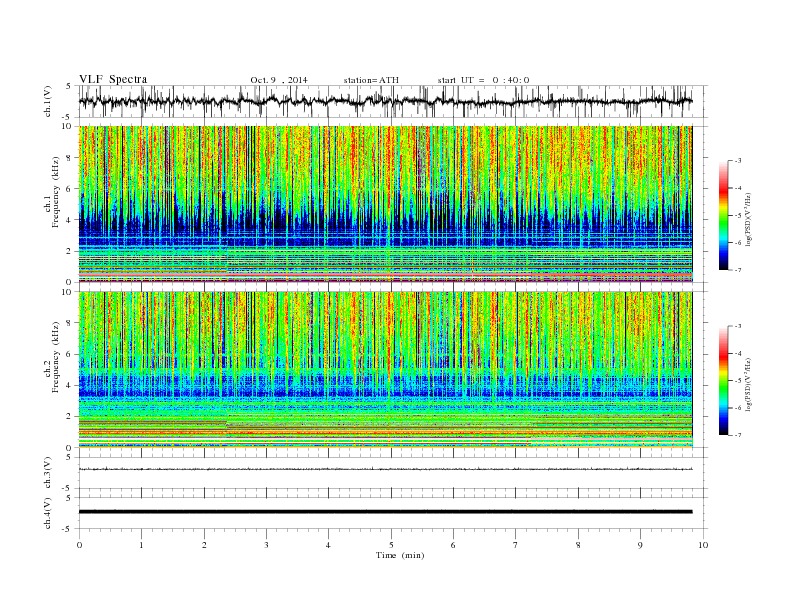Click the time axis tick label "9"
This screenshot has height=612, width=792.
tap(640, 545)
